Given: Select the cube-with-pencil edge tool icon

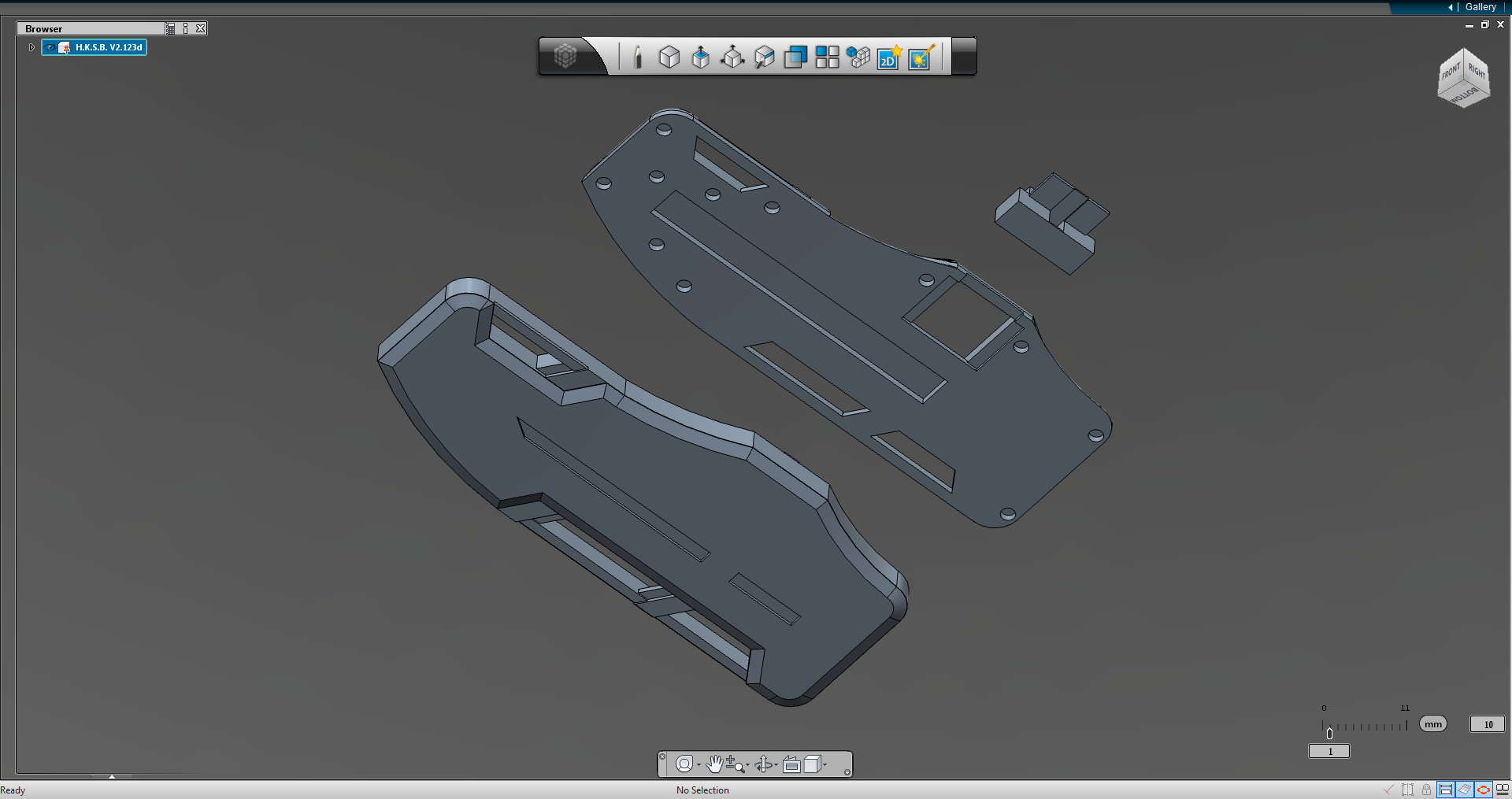Looking at the screenshot, I should (x=764, y=57).
